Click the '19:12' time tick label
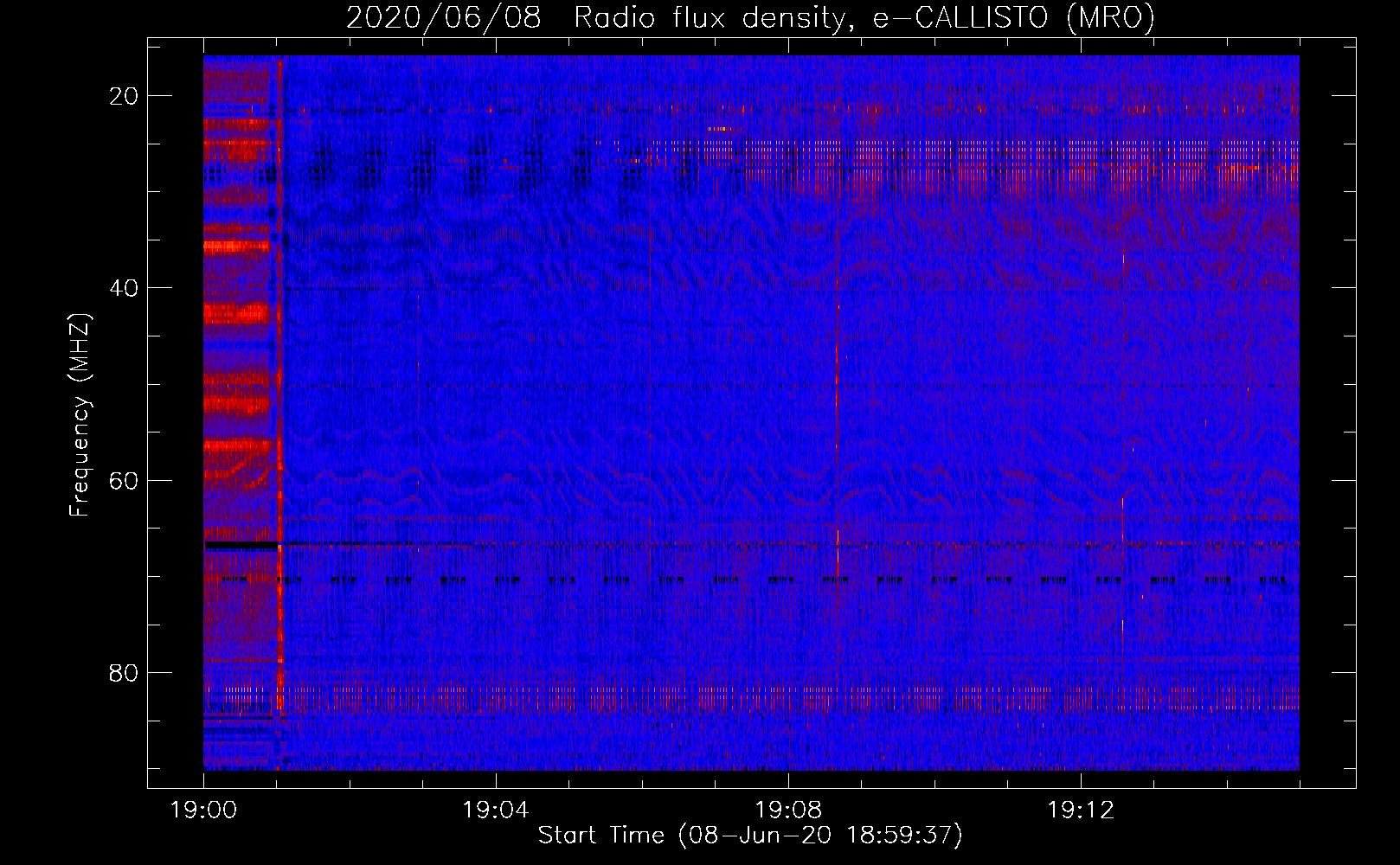 1080,811
